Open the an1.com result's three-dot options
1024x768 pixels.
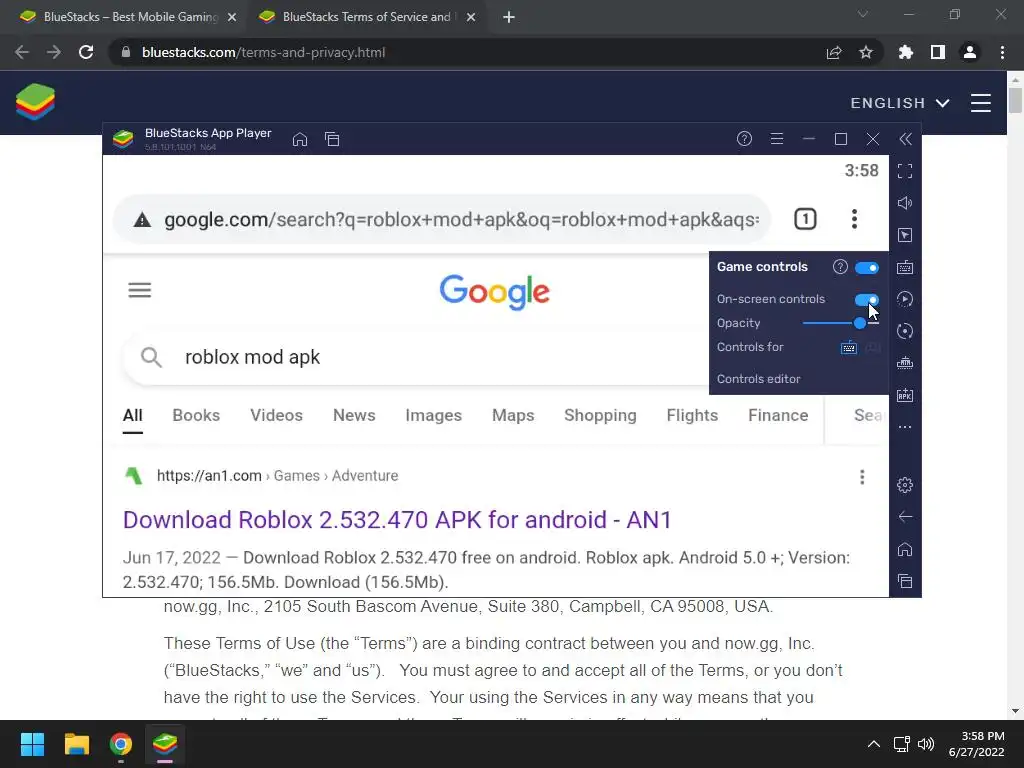tap(862, 477)
